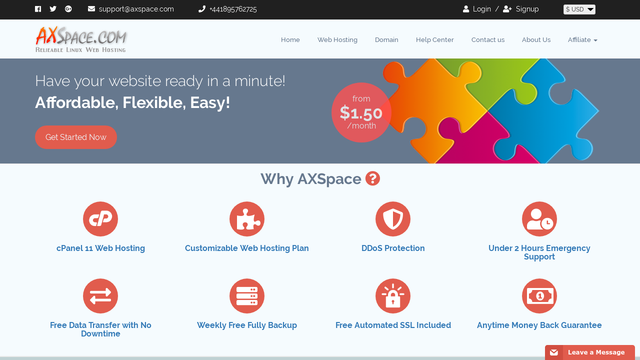The image size is (640, 360).
Task: Open the Leave a Message chat widget
Action: pyautogui.click(x=590, y=352)
